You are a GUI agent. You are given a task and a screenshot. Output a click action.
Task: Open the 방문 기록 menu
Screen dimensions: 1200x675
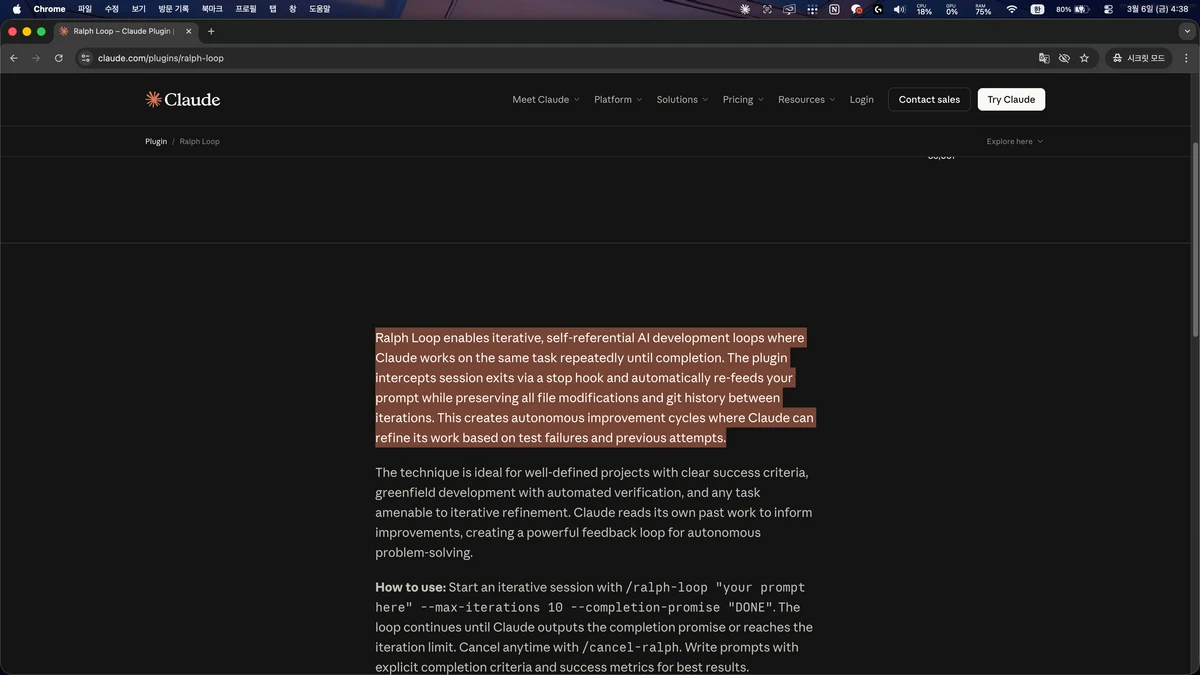coord(174,9)
